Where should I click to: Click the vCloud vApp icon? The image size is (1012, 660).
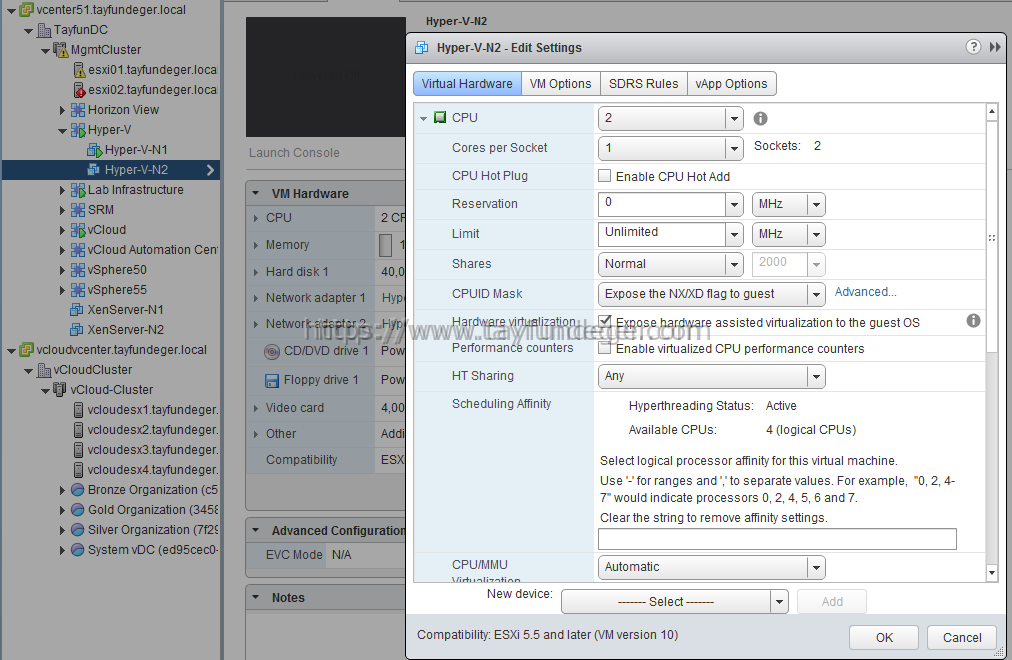point(77,230)
